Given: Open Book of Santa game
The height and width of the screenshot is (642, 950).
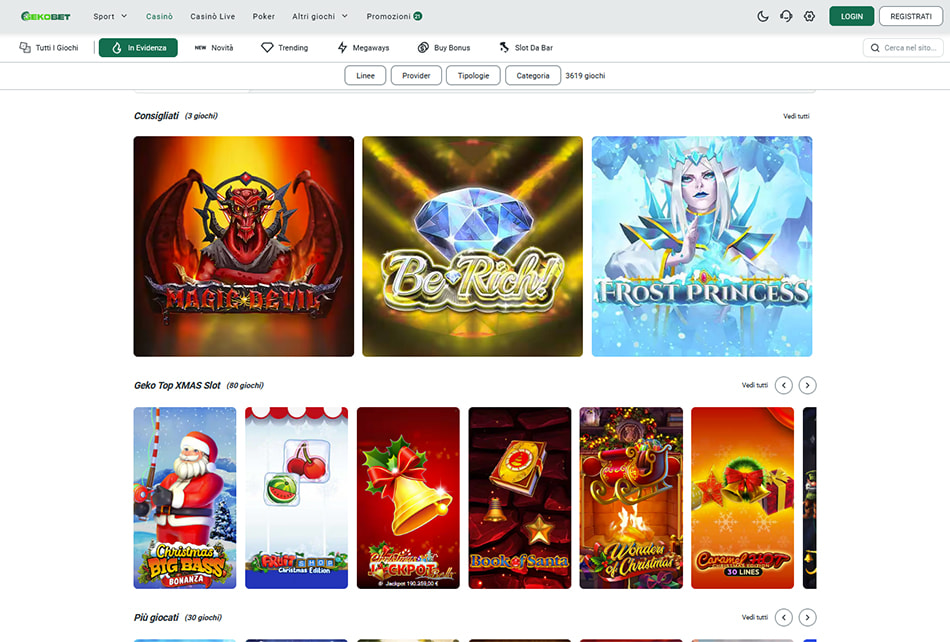Looking at the screenshot, I should (520, 498).
